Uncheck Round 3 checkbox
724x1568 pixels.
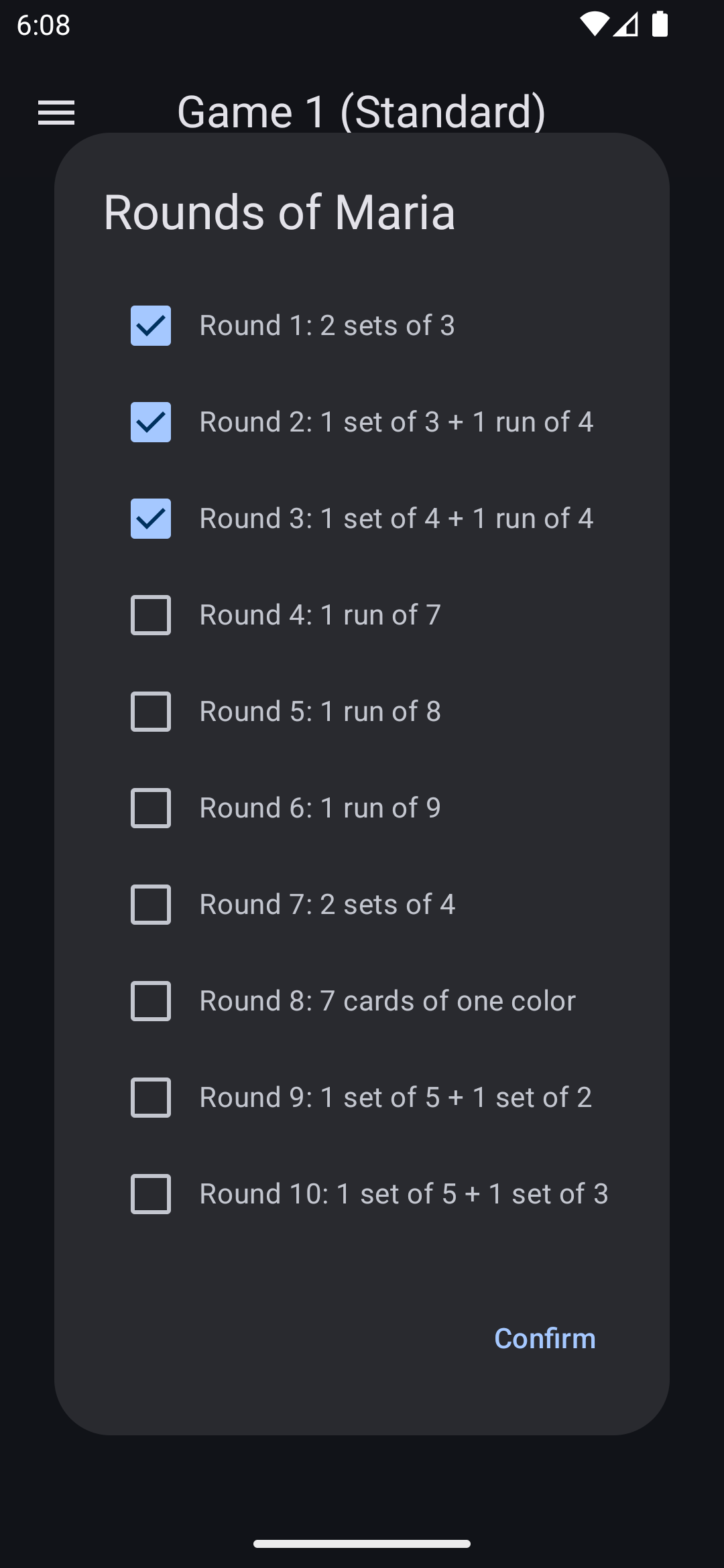151,519
